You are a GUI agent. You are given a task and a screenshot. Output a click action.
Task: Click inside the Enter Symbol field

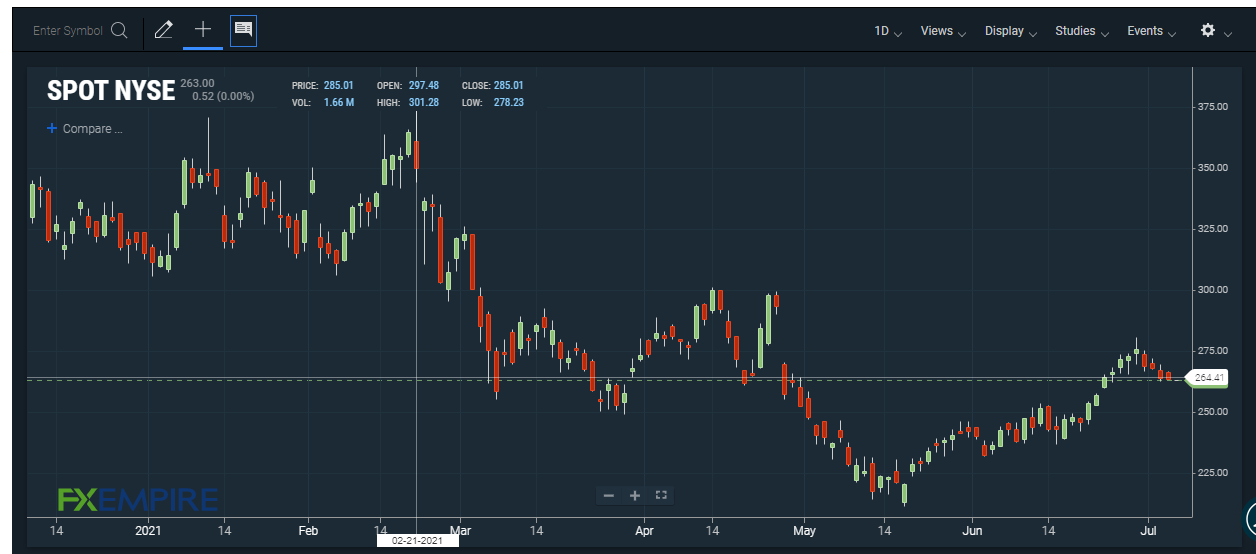pos(68,31)
